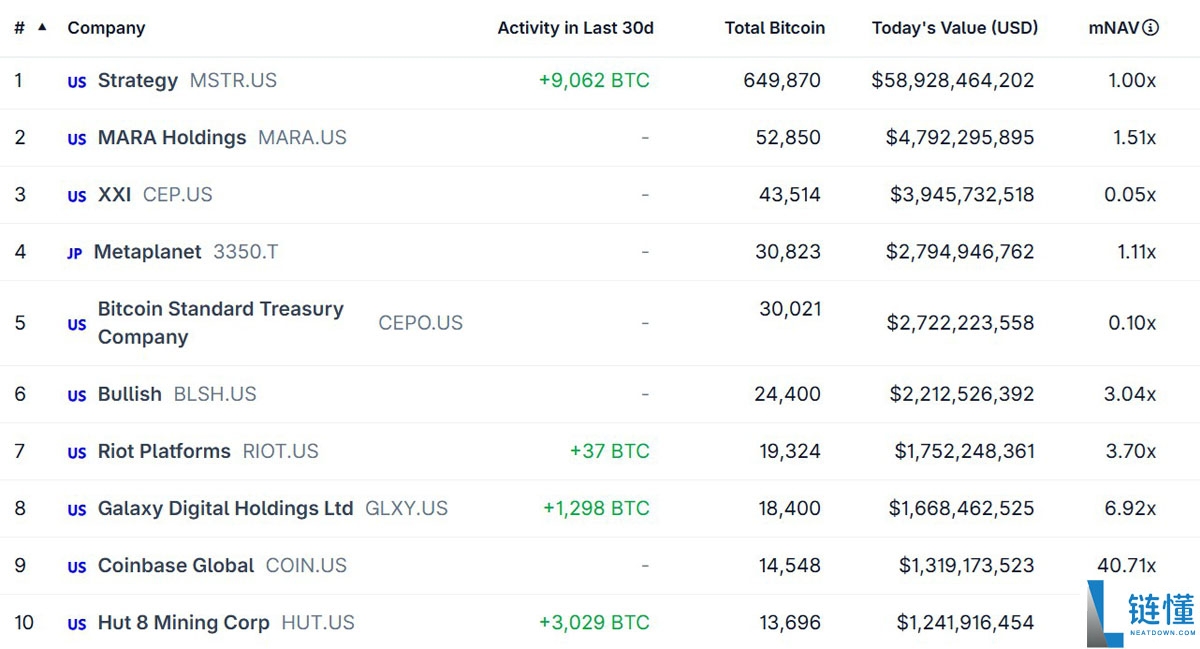Sort by the Total Bitcoin column header
This screenshot has width=1200, height=649.
point(775,27)
